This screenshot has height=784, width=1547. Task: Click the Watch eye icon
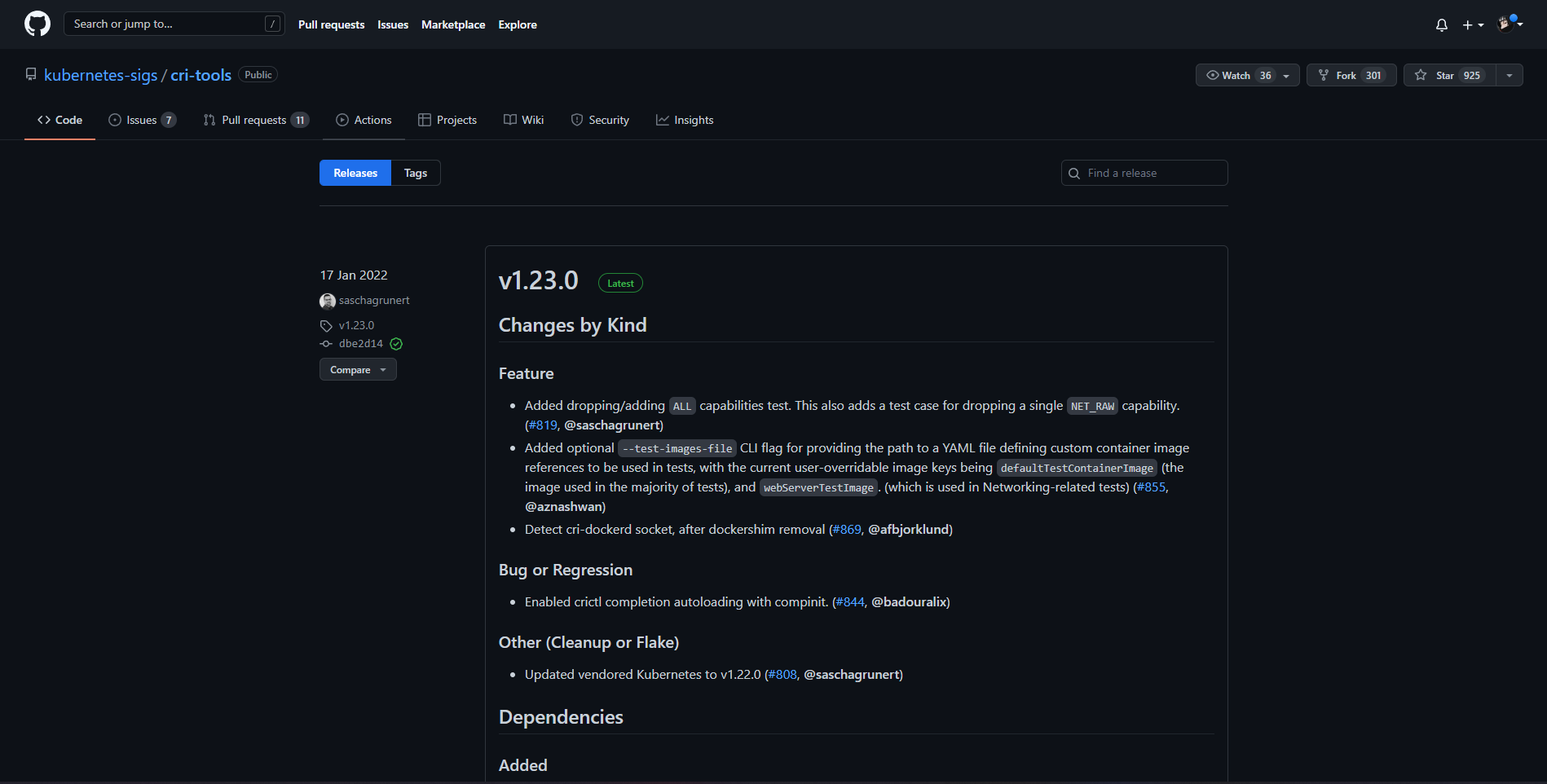click(1213, 75)
